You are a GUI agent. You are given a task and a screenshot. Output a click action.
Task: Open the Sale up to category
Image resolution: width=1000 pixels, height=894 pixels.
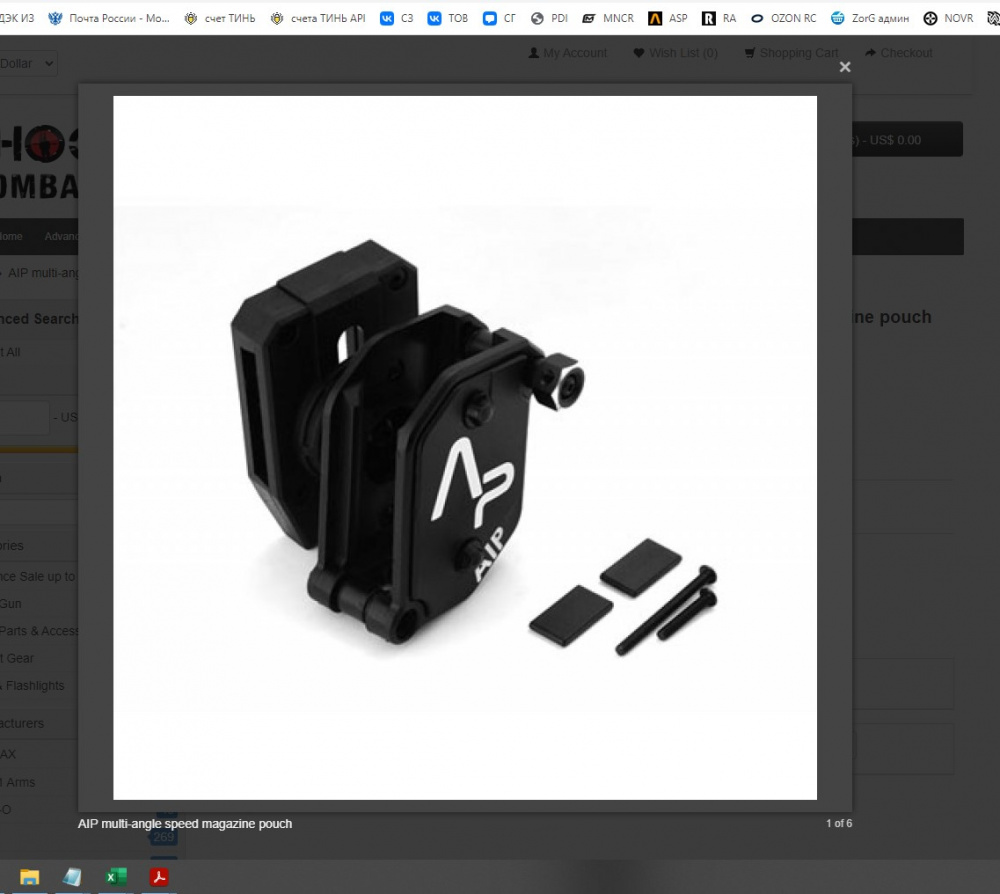[38, 576]
